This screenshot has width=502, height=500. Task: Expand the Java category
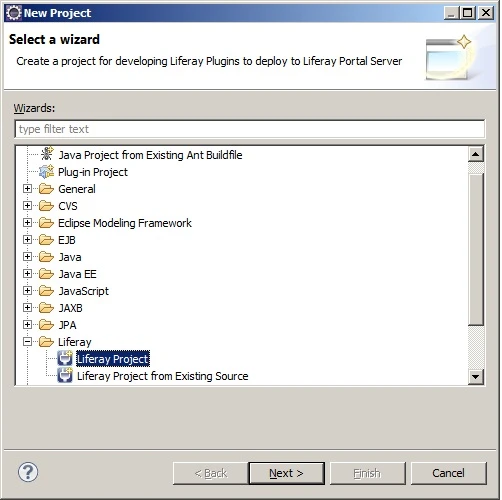click(x=27, y=257)
